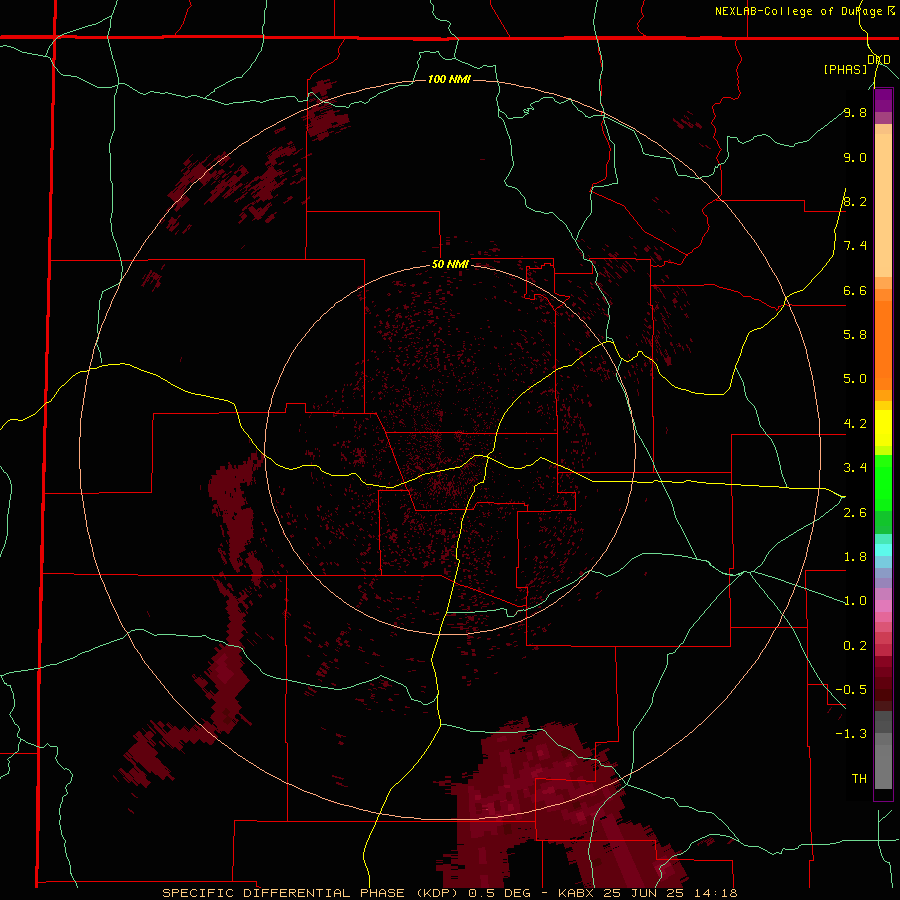Screen dimensions: 900x900
Task: Select the 8.2 scale label
Action: (x=855, y=201)
